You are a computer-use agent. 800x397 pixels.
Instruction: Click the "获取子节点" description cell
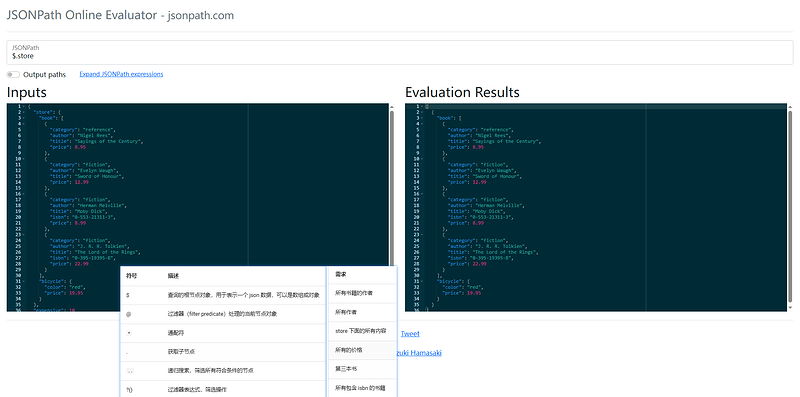(181, 352)
